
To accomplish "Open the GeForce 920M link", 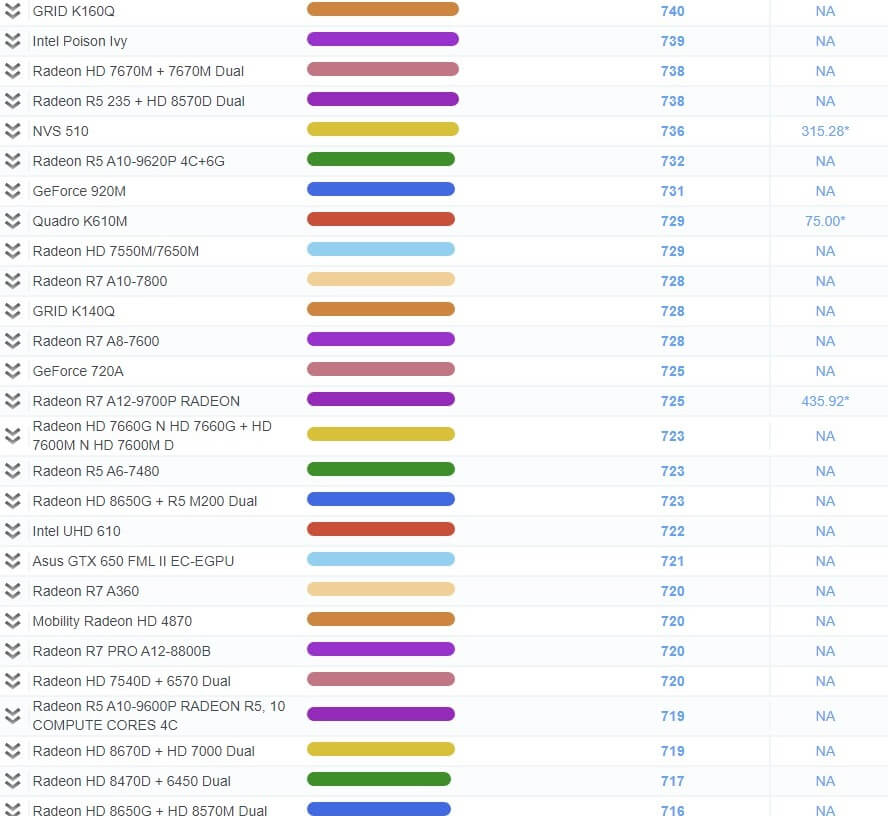I will click(x=79, y=191).
